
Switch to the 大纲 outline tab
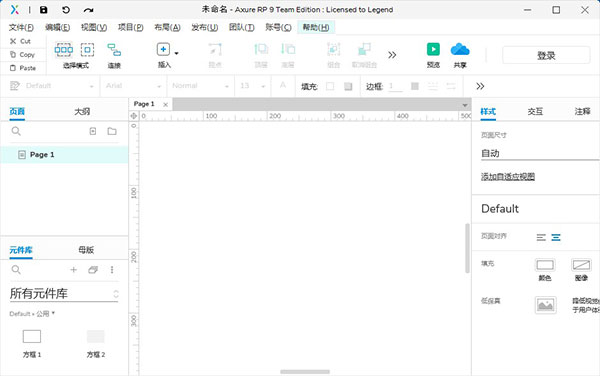point(82,111)
